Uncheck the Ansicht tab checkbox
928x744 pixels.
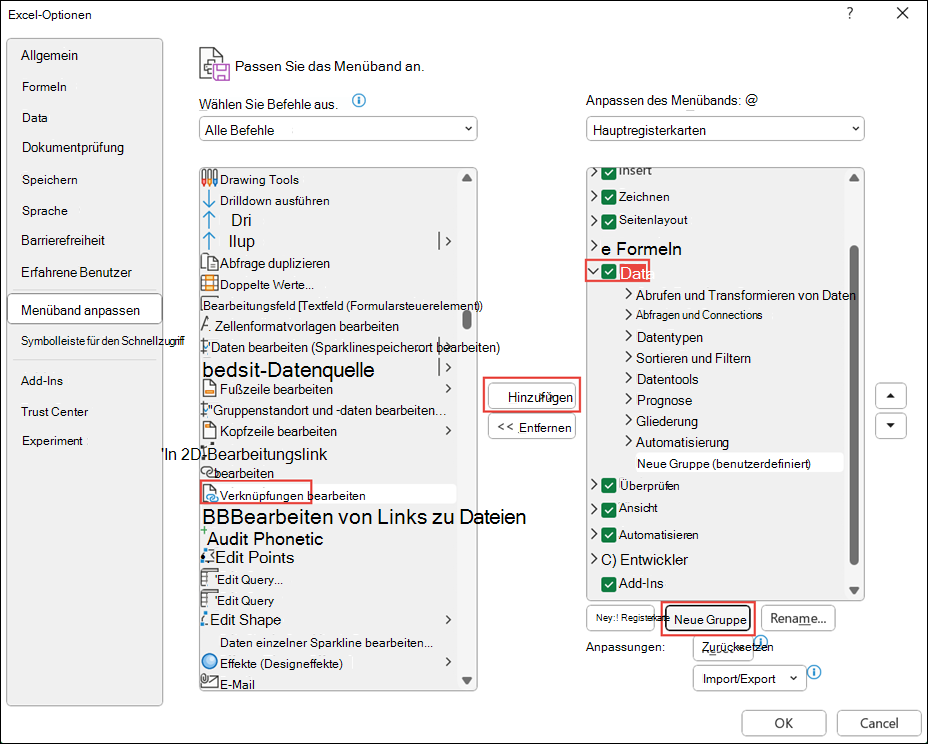[609, 509]
